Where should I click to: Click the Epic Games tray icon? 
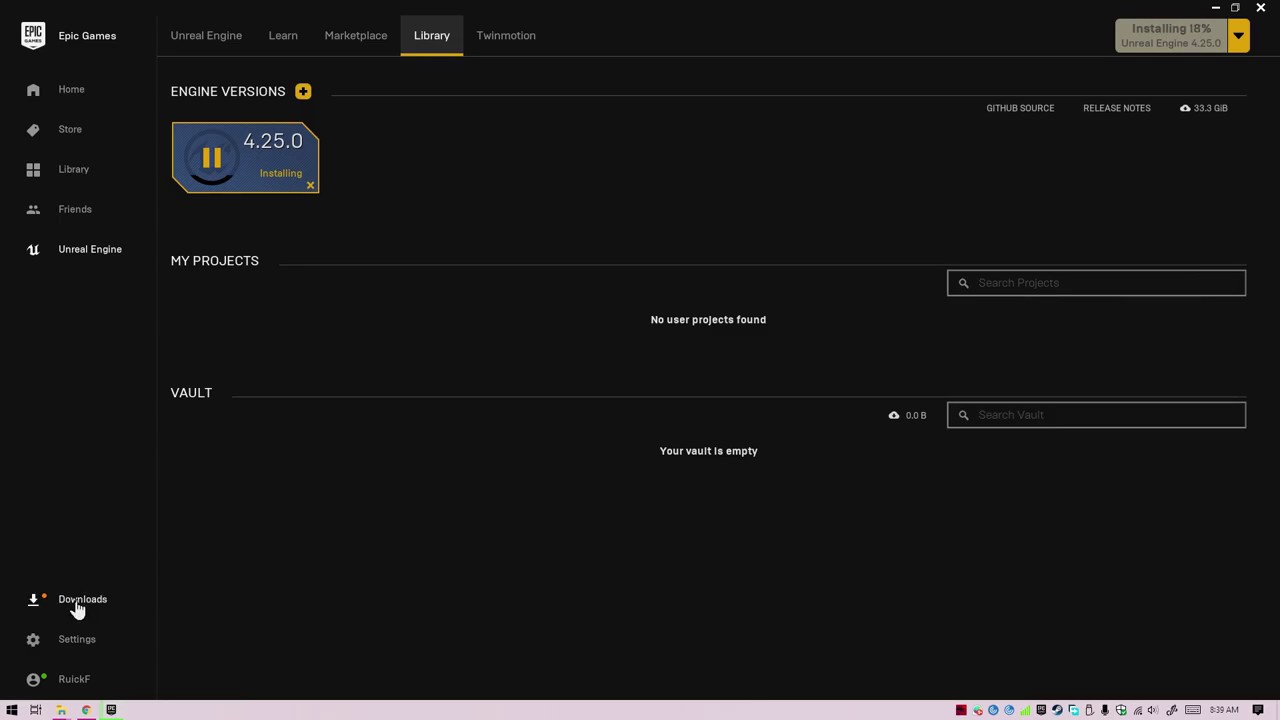coord(1041,710)
